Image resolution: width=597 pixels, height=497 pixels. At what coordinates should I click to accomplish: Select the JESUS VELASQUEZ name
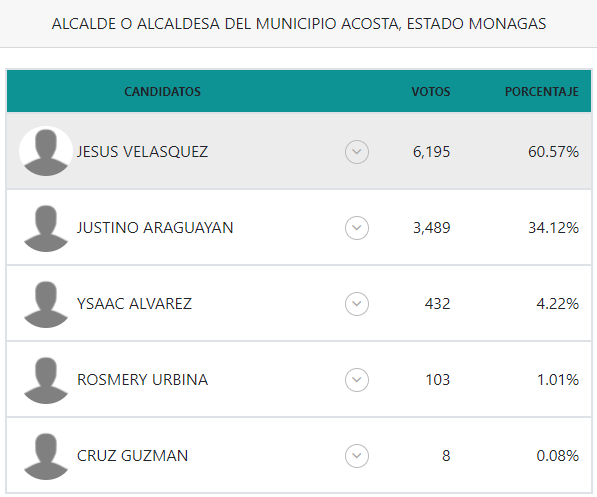[142, 152]
